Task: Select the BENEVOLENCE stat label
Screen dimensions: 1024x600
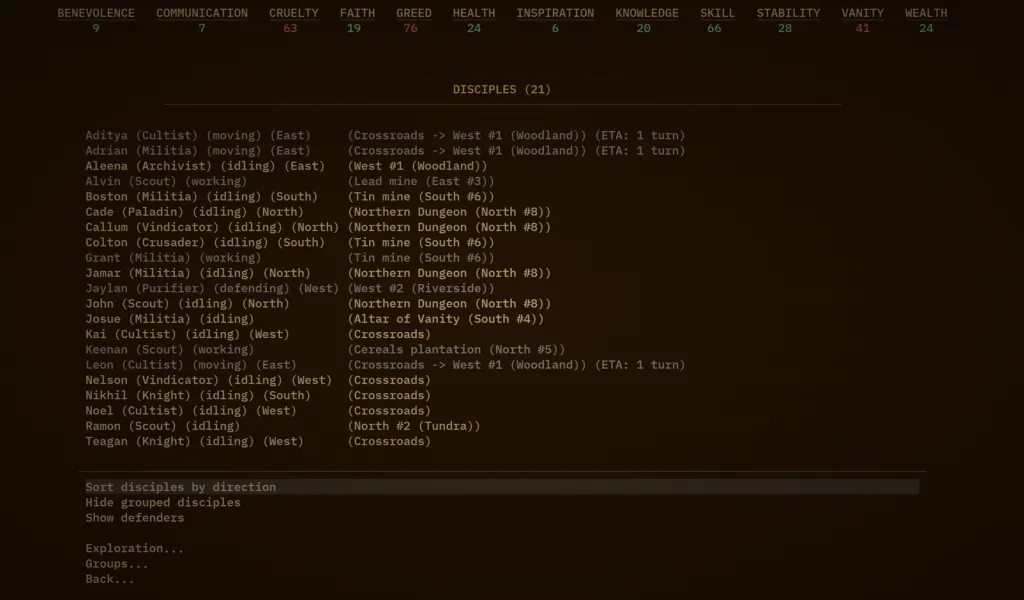Action: coord(96,13)
